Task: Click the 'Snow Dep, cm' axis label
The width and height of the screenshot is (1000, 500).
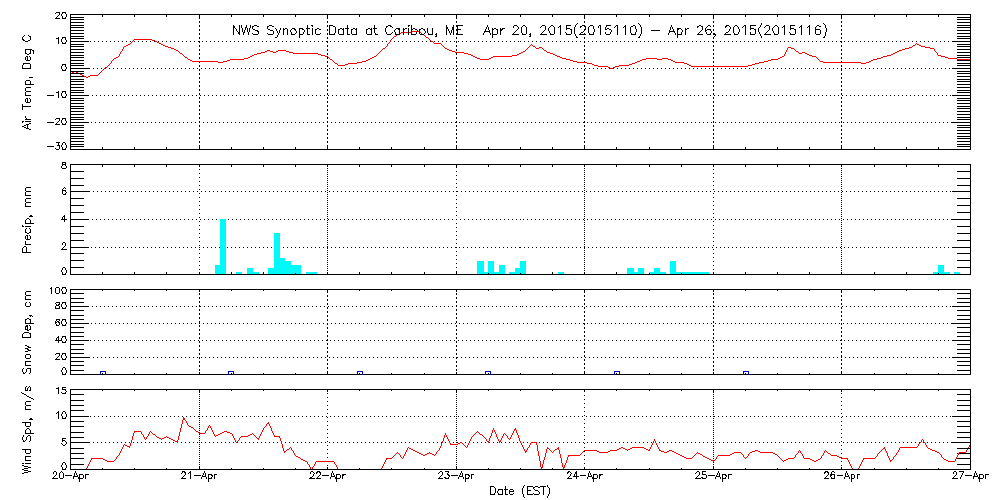Action: point(28,332)
